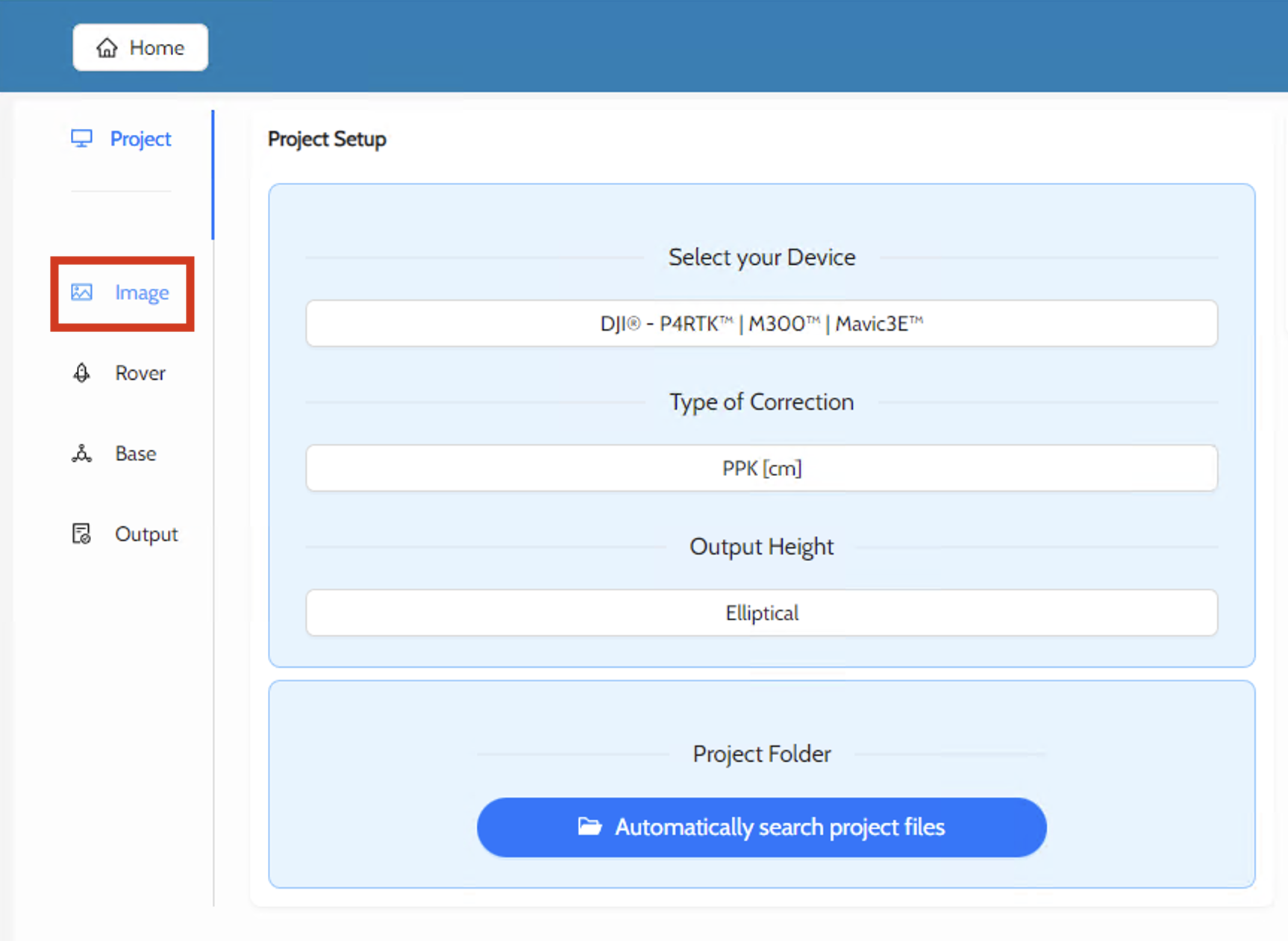Image resolution: width=1288 pixels, height=941 pixels.
Task: Click the folder icon on the blue search button
Action: click(590, 827)
